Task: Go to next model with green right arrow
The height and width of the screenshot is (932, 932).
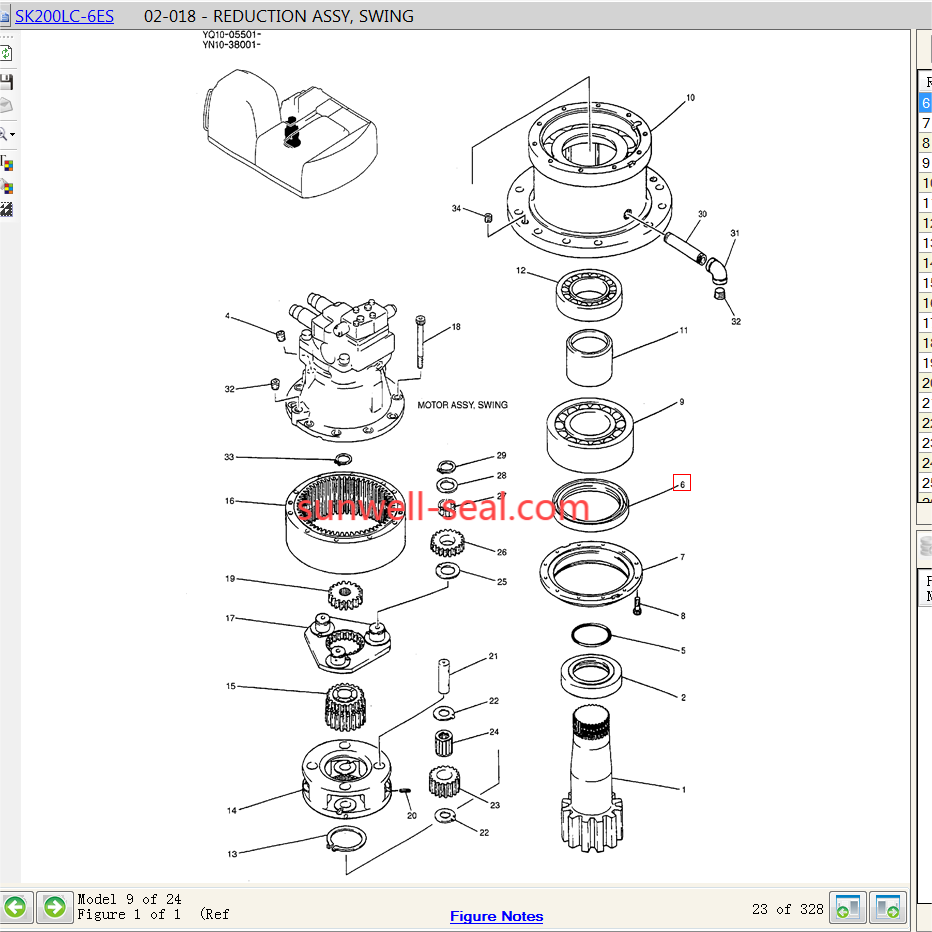Action: (54, 907)
